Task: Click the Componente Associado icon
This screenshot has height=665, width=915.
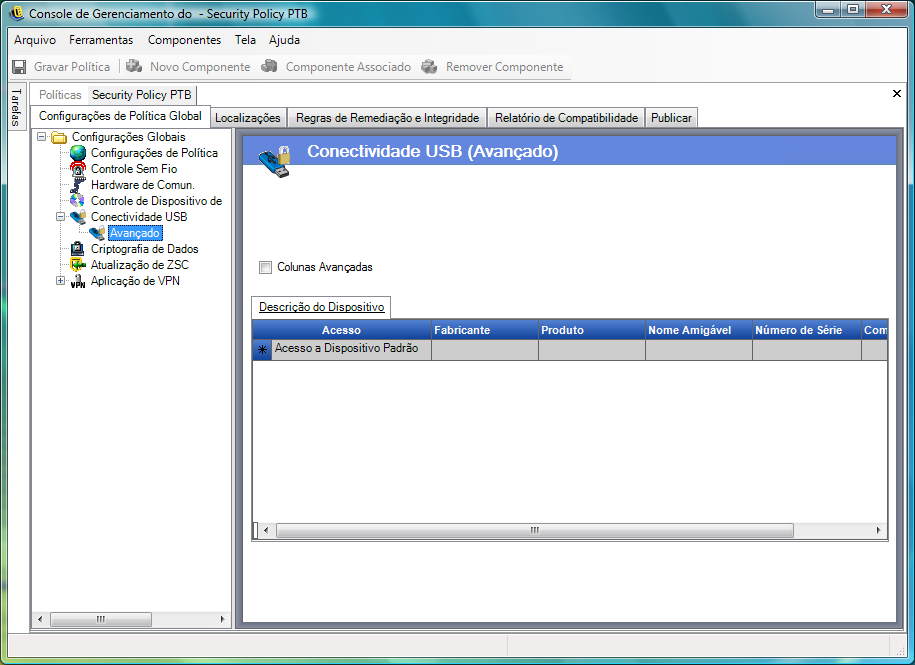Action: (269, 66)
